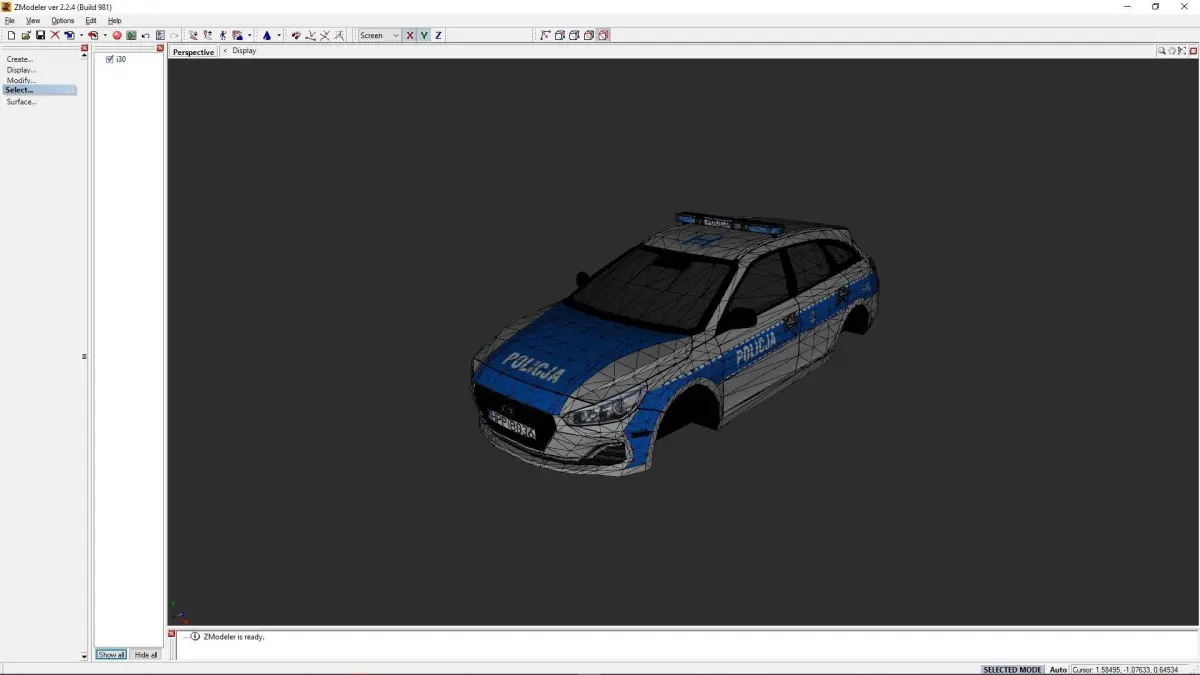Open the Edit menu
The width and height of the screenshot is (1200, 675).
pos(91,20)
